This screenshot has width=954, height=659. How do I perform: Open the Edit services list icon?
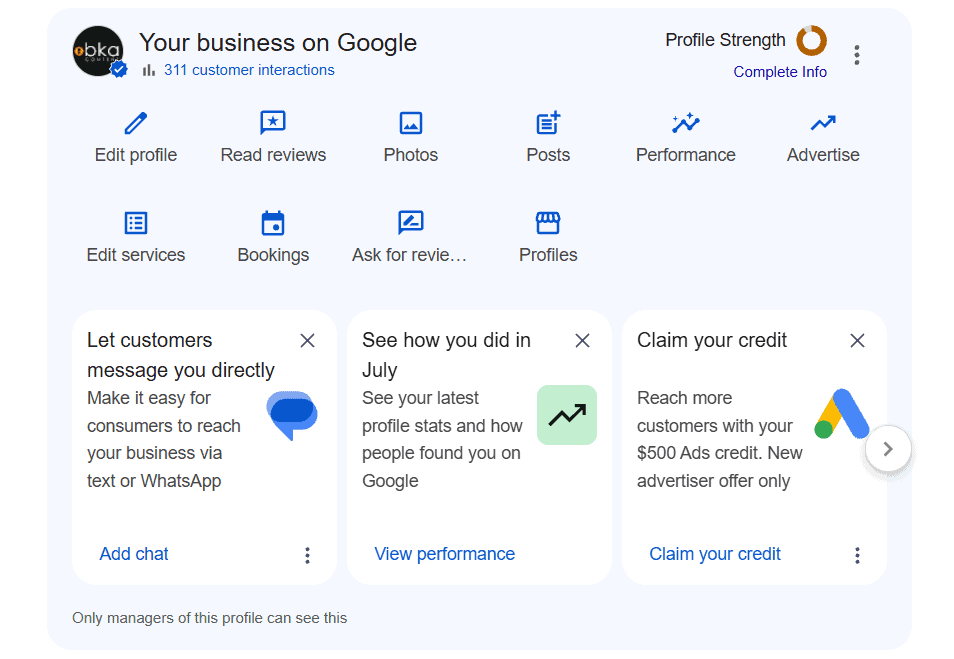[x=136, y=223]
